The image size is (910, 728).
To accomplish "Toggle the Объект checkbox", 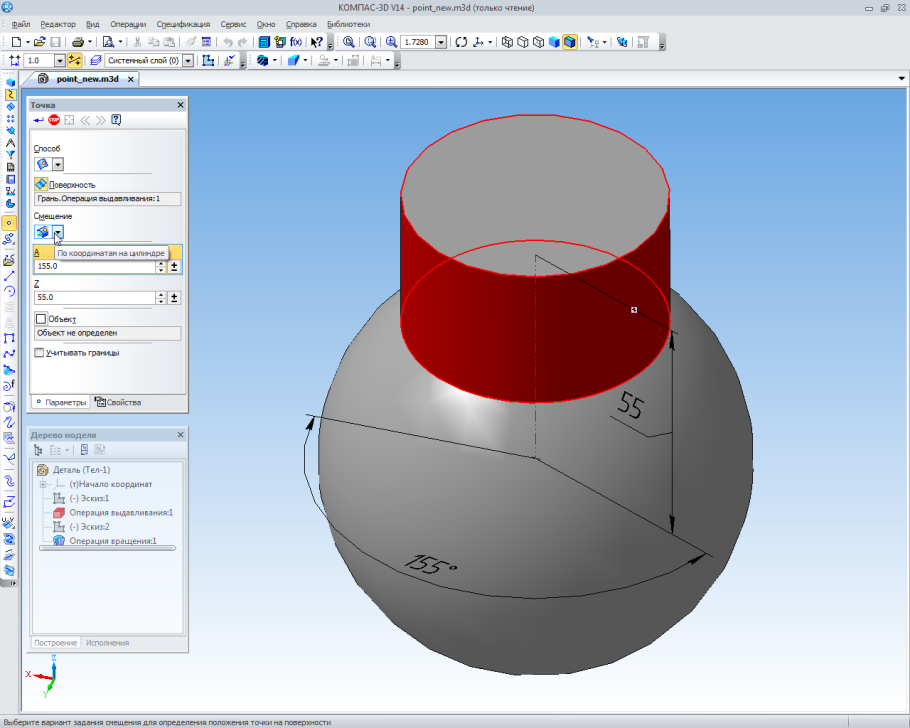I will pyautogui.click(x=40, y=319).
